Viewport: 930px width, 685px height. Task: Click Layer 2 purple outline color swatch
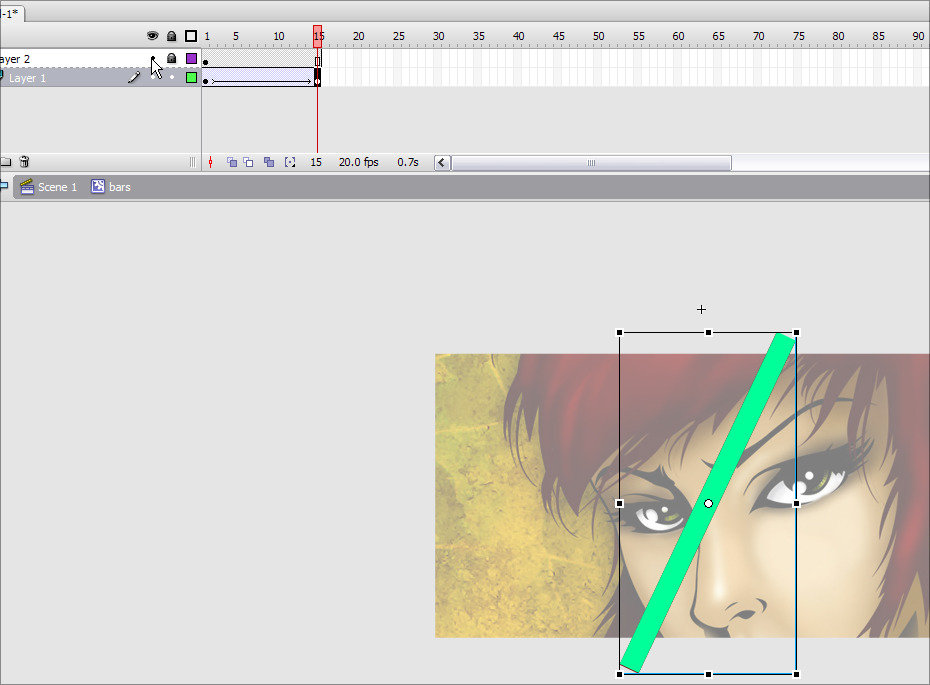tap(191, 59)
